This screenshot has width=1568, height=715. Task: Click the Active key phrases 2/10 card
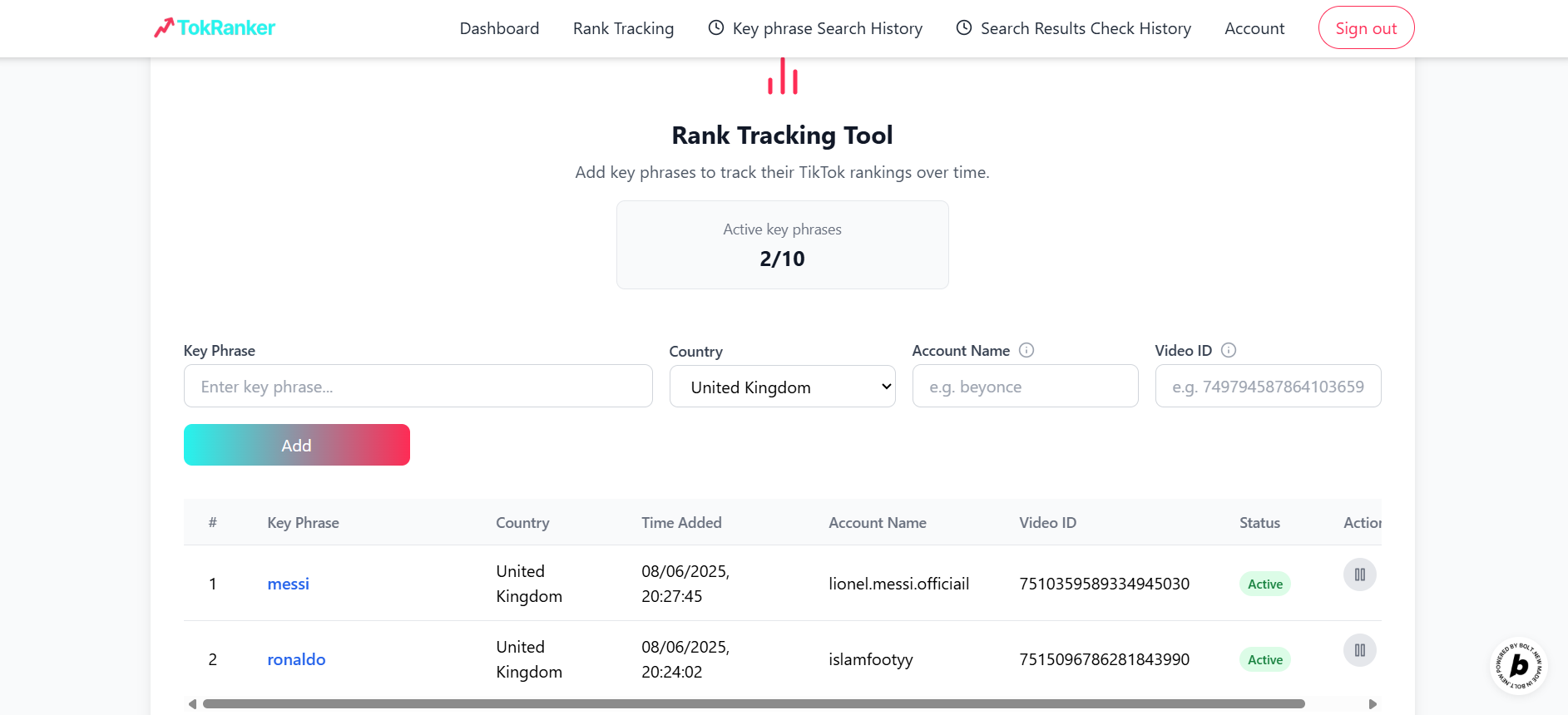[x=782, y=244]
